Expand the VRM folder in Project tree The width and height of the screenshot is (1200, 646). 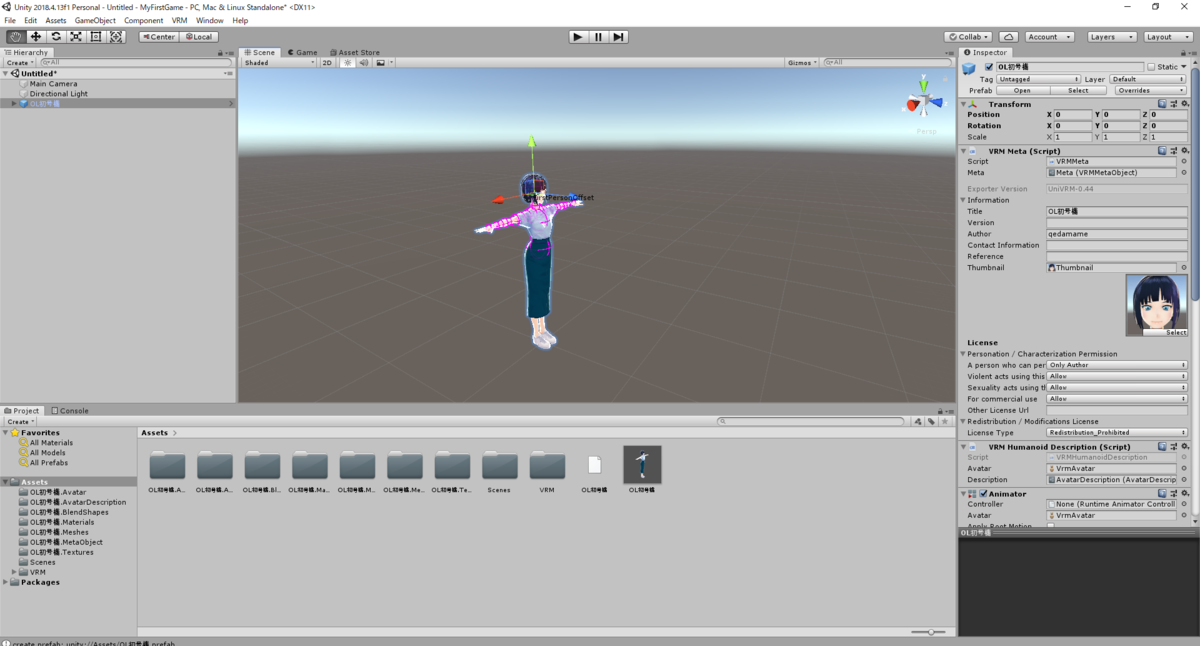[14, 572]
